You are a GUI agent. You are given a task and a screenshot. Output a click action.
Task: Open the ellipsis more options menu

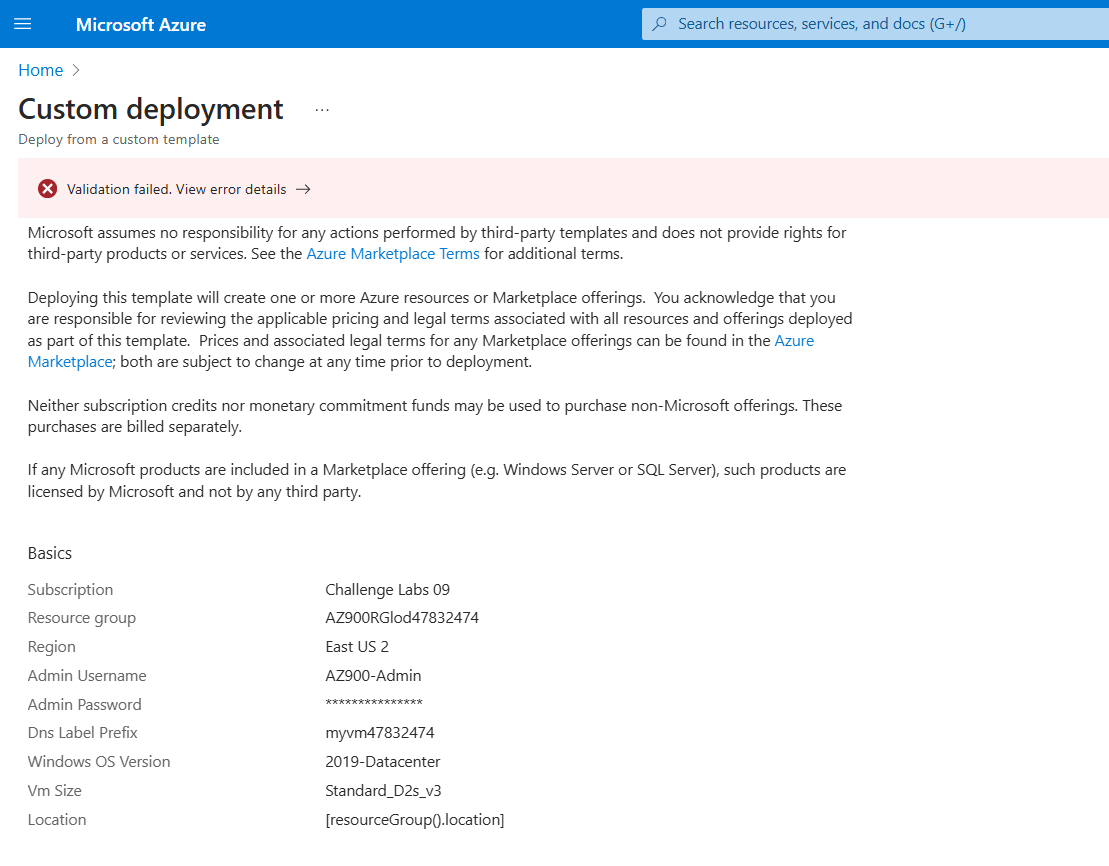tap(322, 110)
